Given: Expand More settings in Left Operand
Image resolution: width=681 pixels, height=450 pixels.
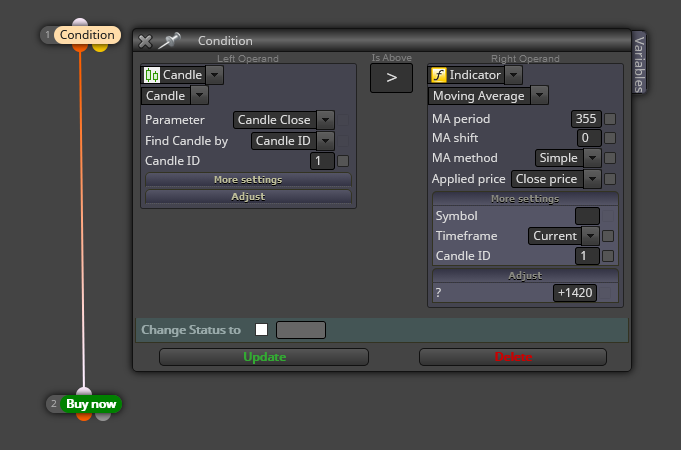Looking at the screenshot, I should (248, 180).
